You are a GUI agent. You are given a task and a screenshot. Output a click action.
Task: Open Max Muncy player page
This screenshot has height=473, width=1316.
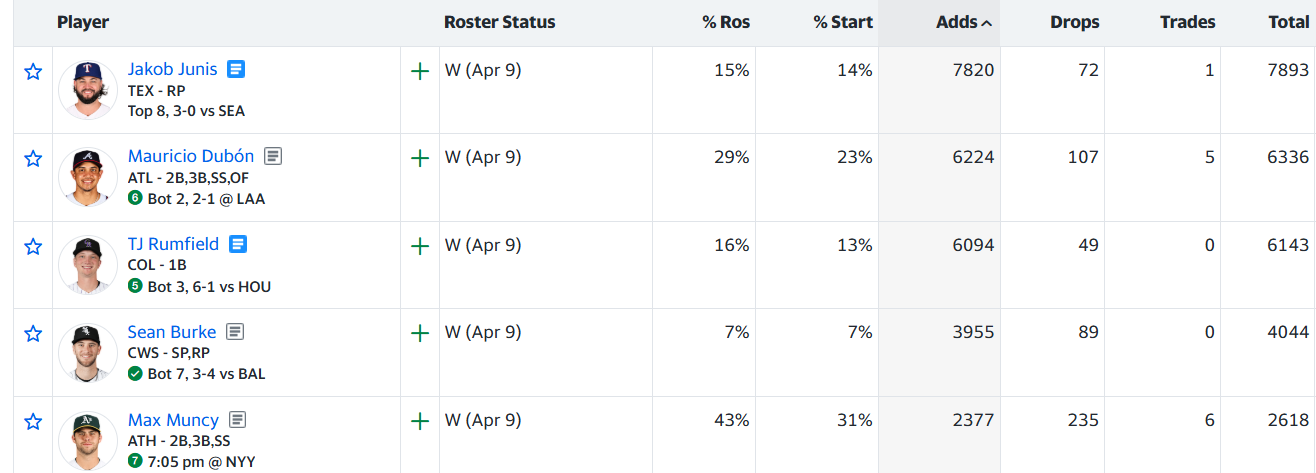pos(173,419)
